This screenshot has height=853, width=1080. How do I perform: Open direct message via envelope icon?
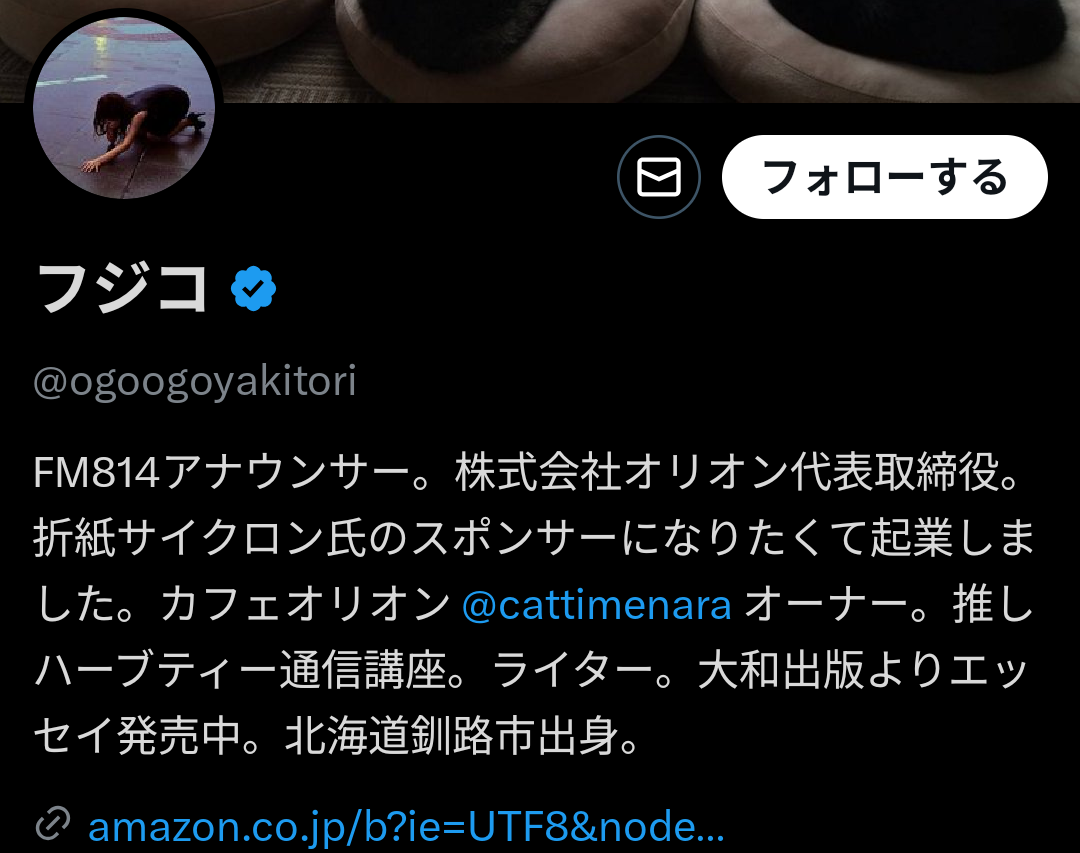point(658,177)
